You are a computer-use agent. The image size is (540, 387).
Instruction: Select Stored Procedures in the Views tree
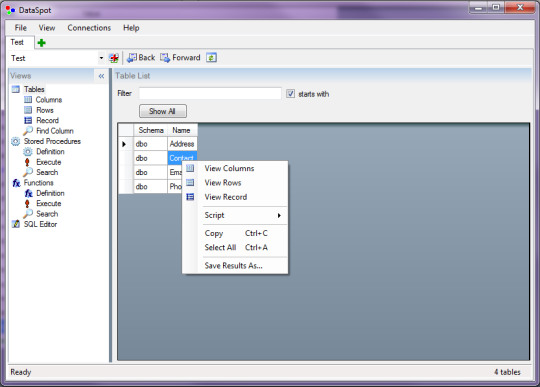(x=52, y=141)
